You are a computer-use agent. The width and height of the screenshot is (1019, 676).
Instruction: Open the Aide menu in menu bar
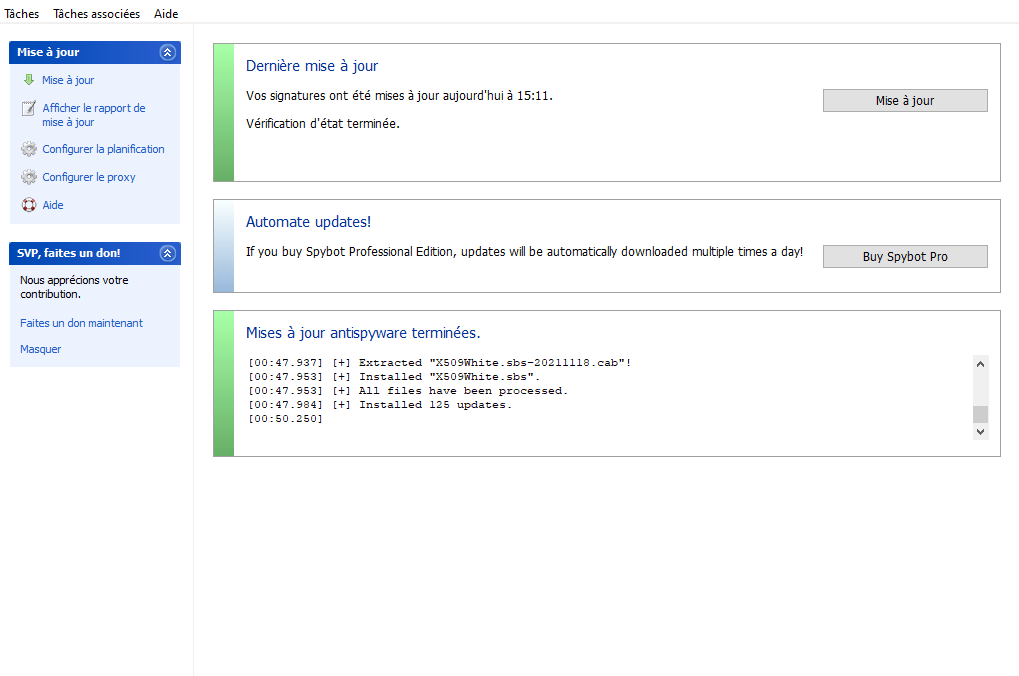click(166, 14)
